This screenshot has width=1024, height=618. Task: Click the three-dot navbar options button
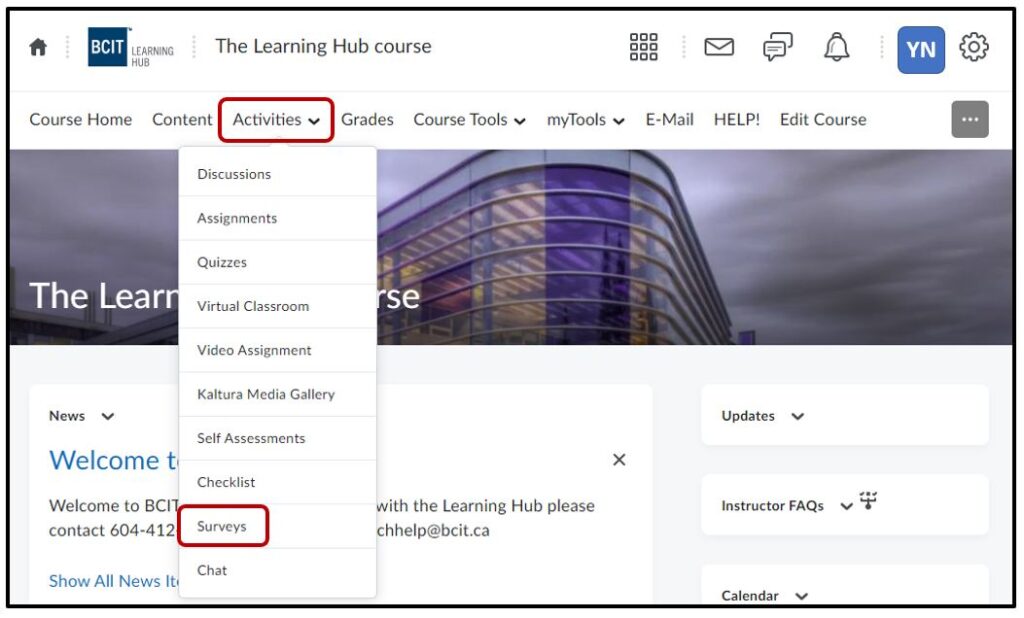coord(969,120)
